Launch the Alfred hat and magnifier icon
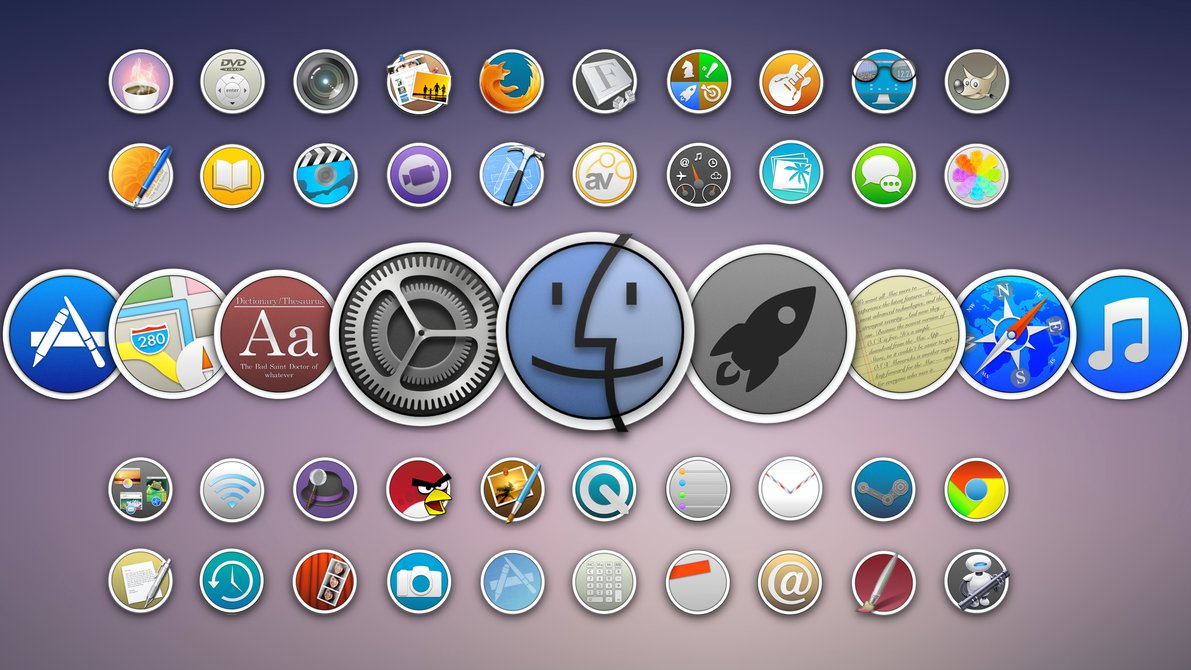The height and width of the screenshot is (670, 1191). [x=326, y=489]
